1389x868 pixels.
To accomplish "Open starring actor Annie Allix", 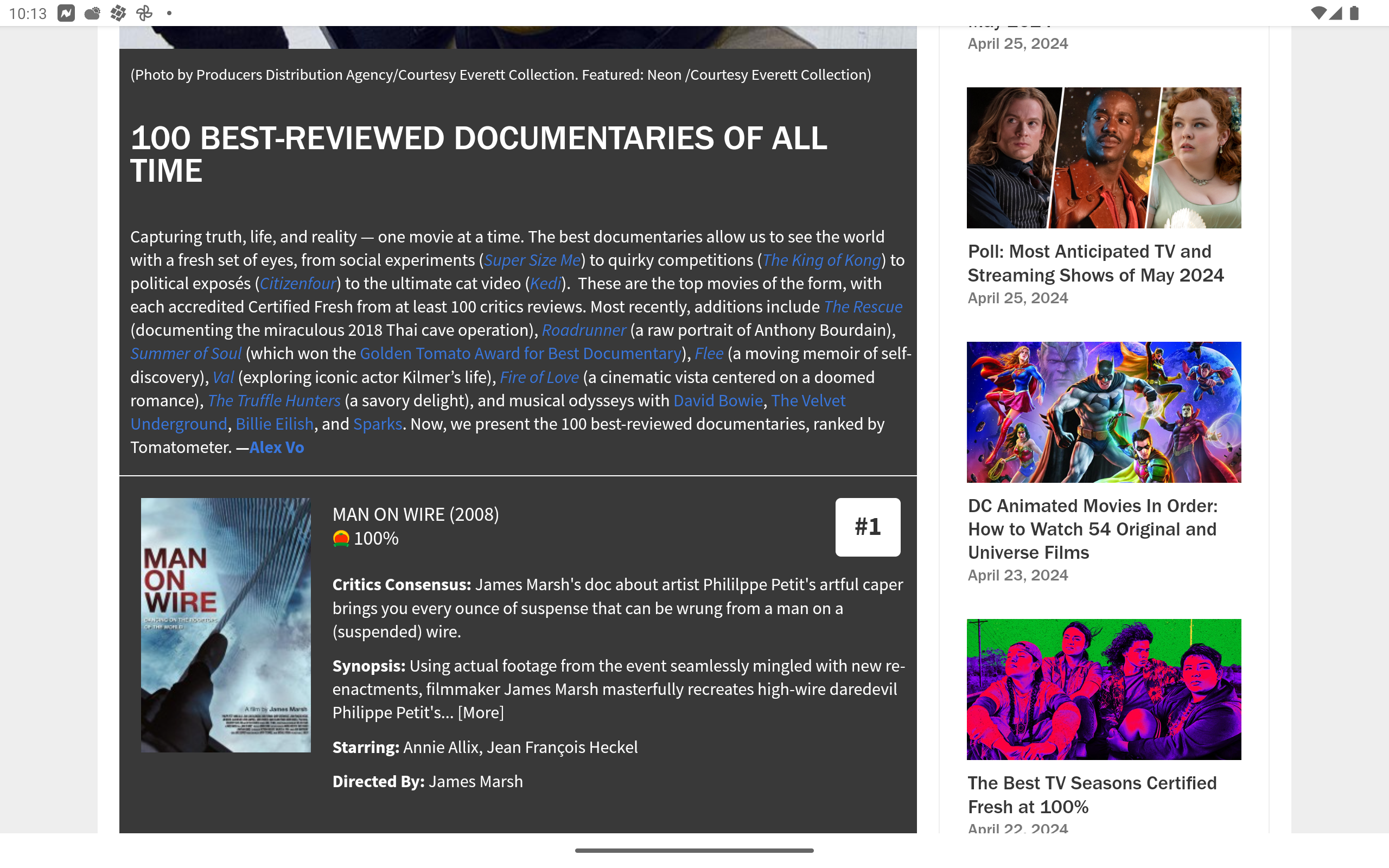I will click(441, 748).
